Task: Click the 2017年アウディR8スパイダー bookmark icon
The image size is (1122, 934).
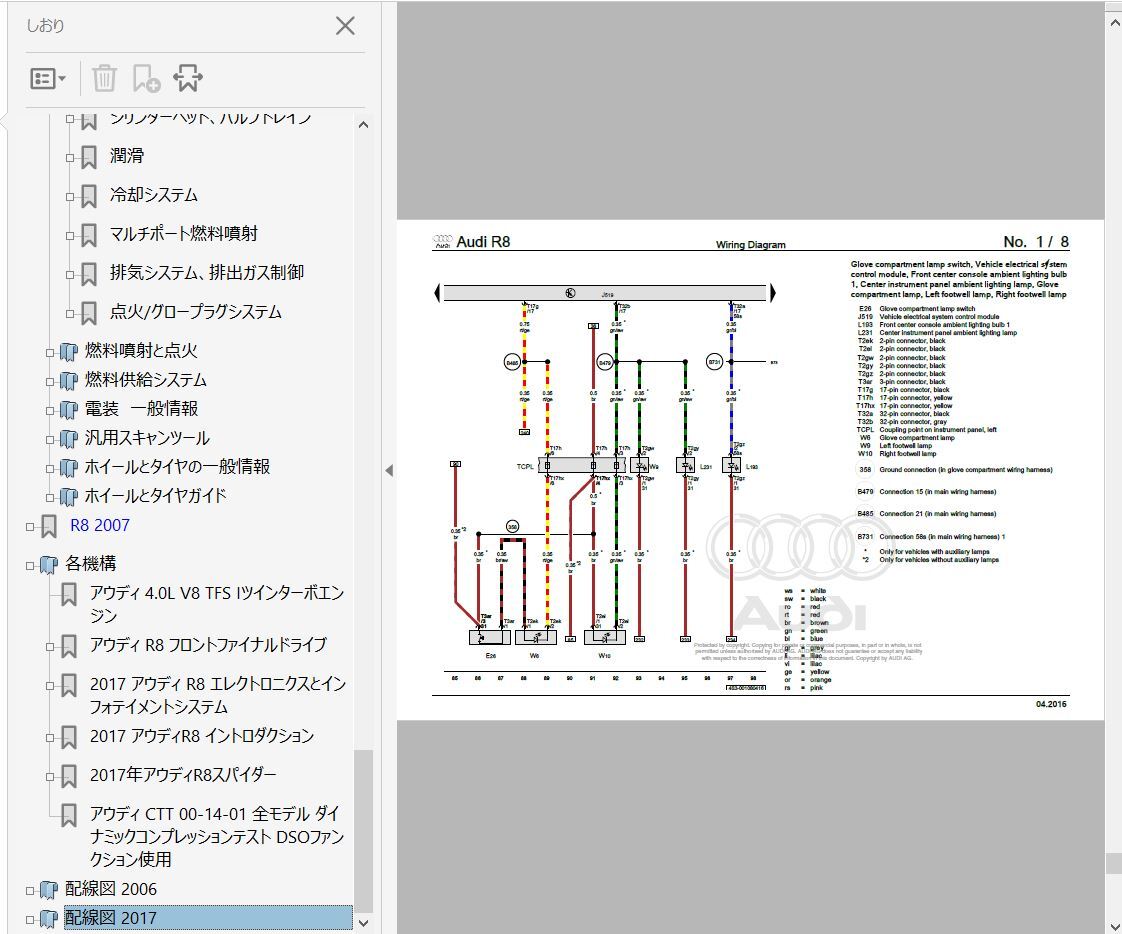Action: click(69, 777)
